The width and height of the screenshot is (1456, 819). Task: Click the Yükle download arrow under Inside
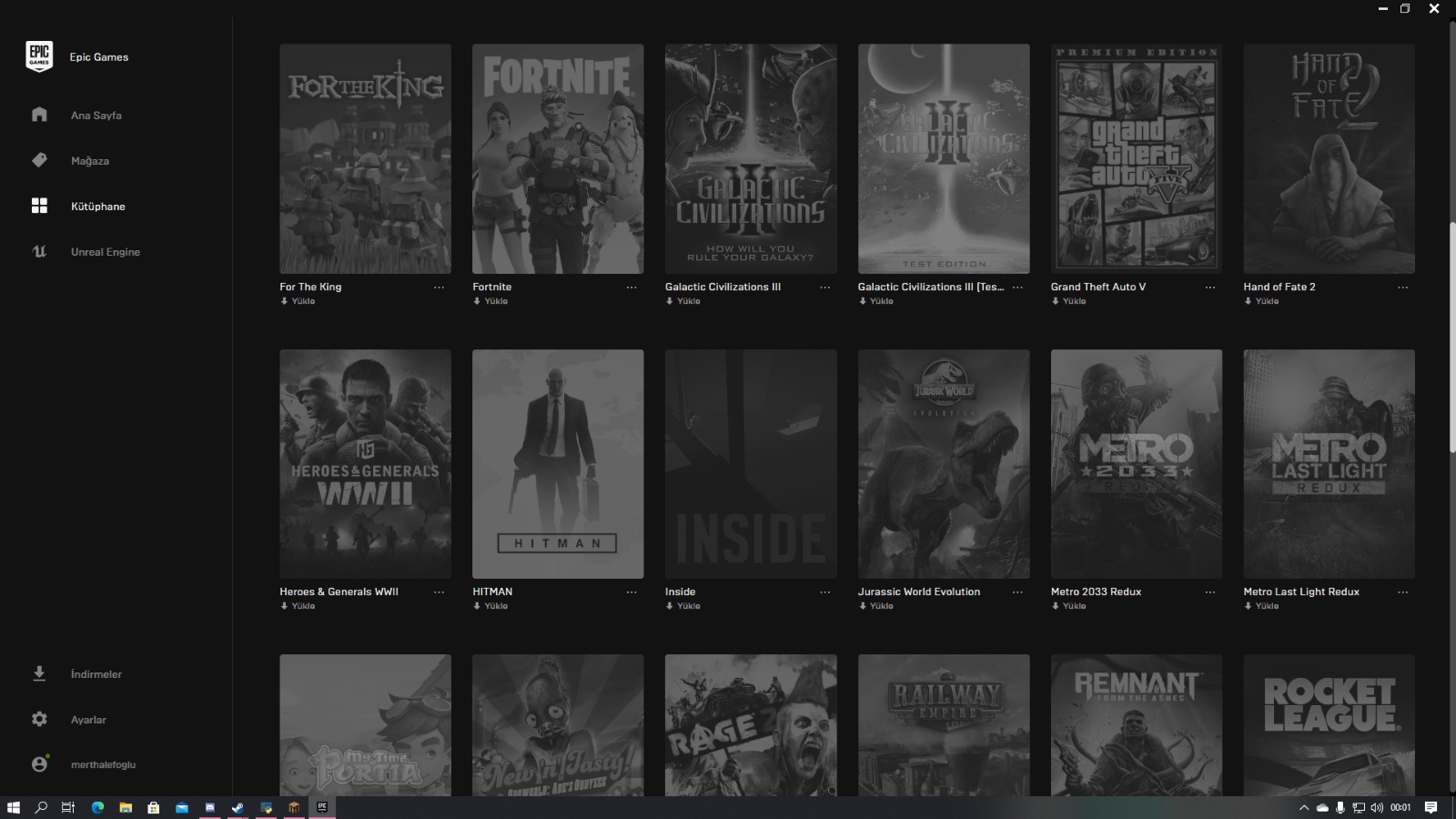pyautogui.click(x=669, y=606)
